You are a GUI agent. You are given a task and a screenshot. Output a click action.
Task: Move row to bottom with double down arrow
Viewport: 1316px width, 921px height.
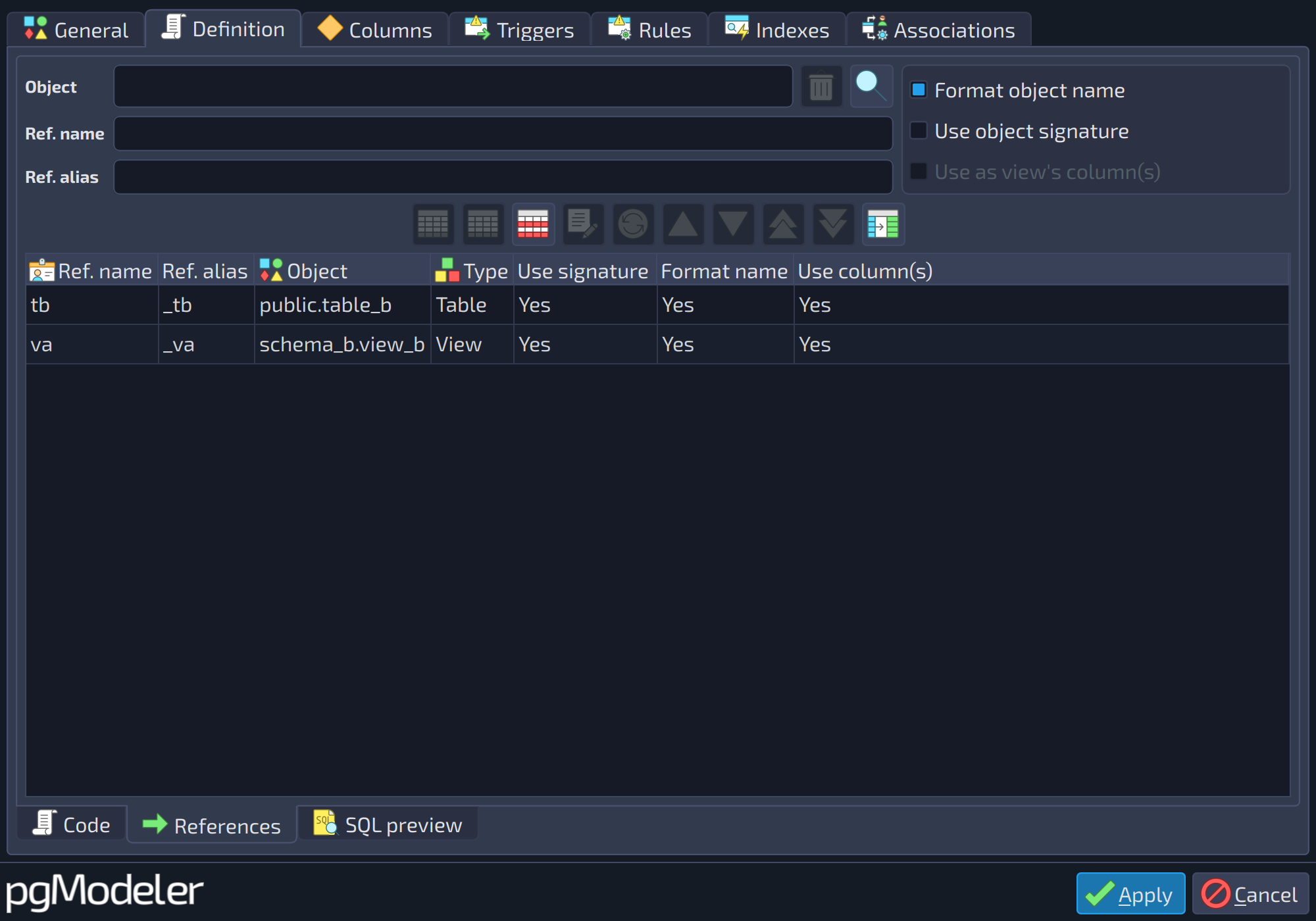833,224
